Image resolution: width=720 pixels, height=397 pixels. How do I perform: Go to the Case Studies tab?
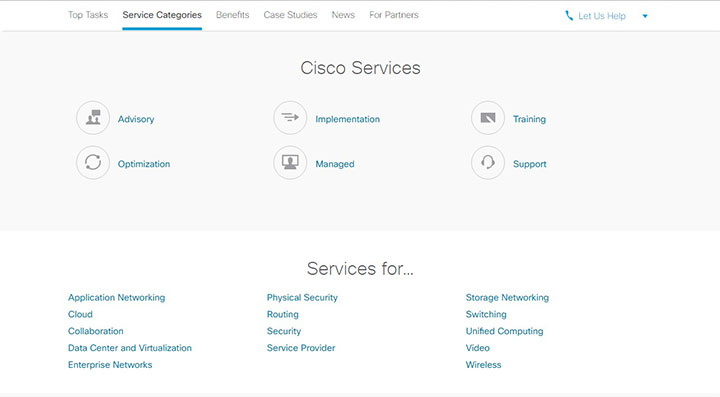point(290,15)
